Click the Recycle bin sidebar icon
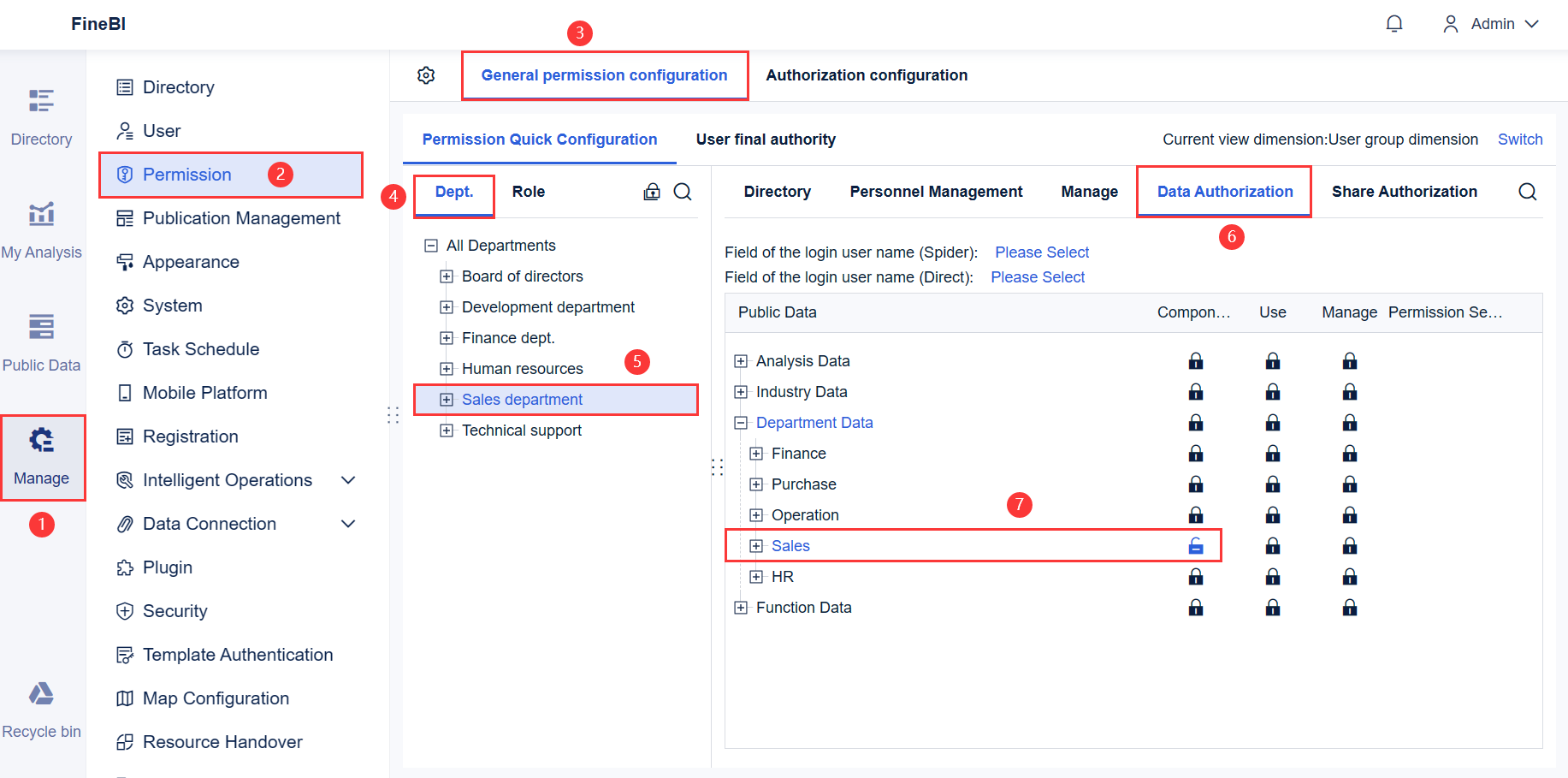This screenshot has height=778, width=1568. [41, 706]
